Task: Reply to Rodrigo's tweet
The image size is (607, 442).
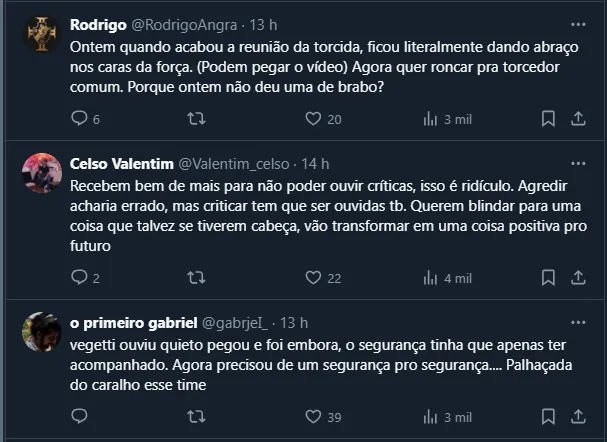Action: [81, 119]
